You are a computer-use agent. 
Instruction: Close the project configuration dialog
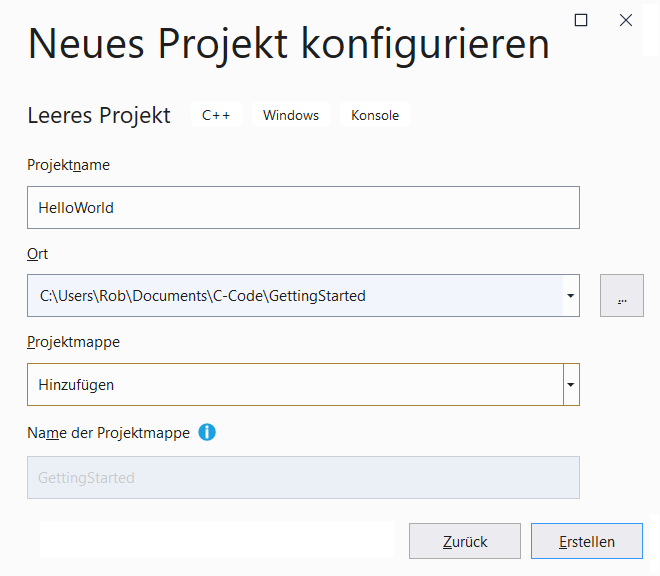pos(626,20)
